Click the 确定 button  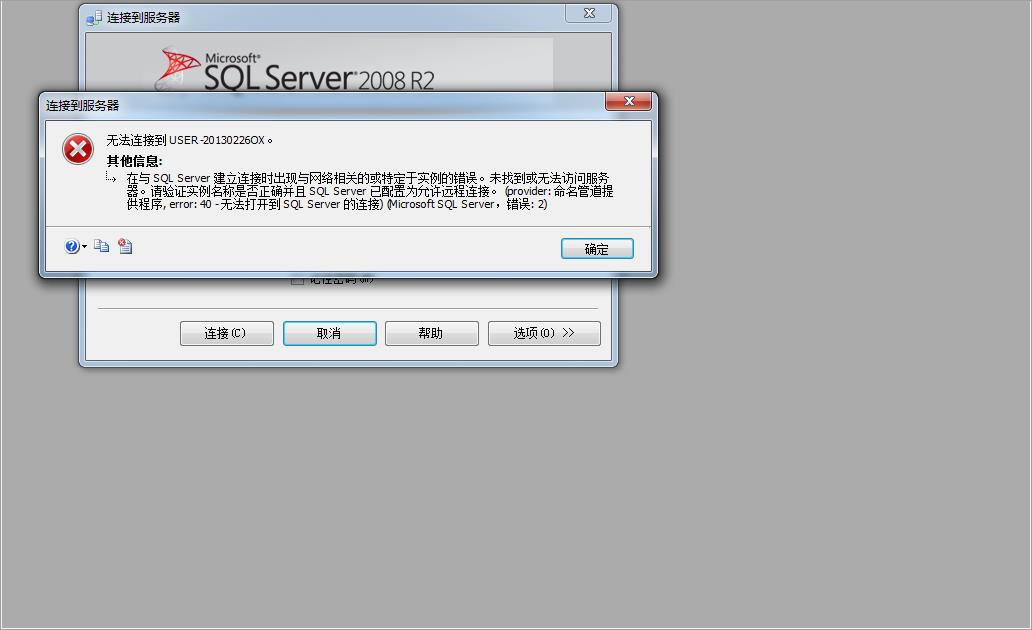(597, 249)
